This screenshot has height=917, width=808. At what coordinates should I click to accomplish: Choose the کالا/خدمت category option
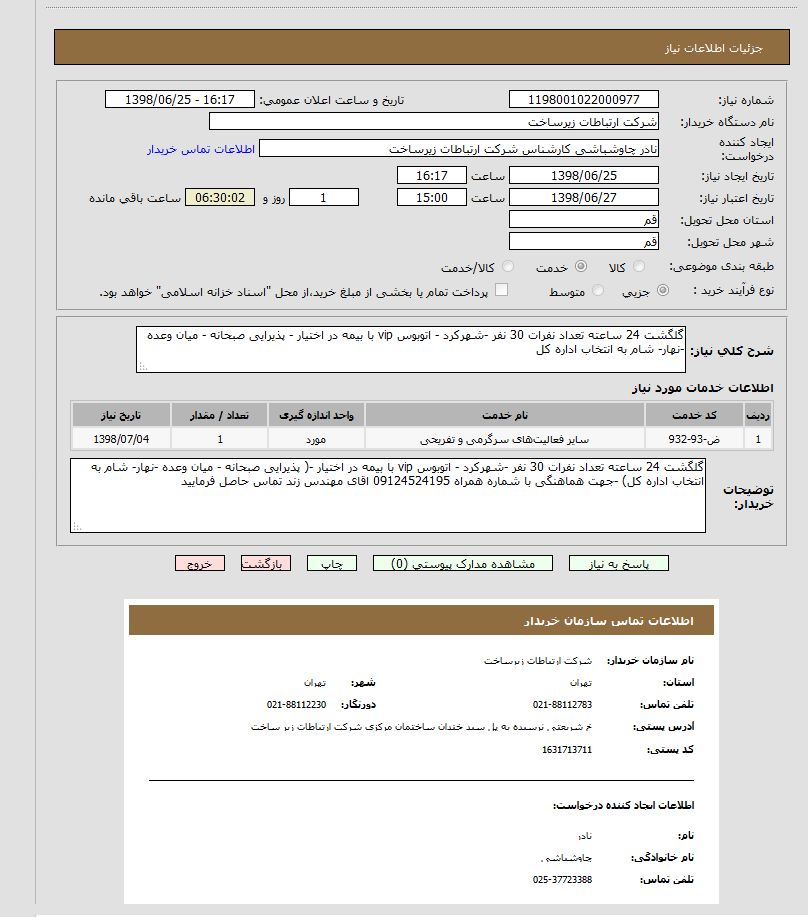(x=509, y=267)
